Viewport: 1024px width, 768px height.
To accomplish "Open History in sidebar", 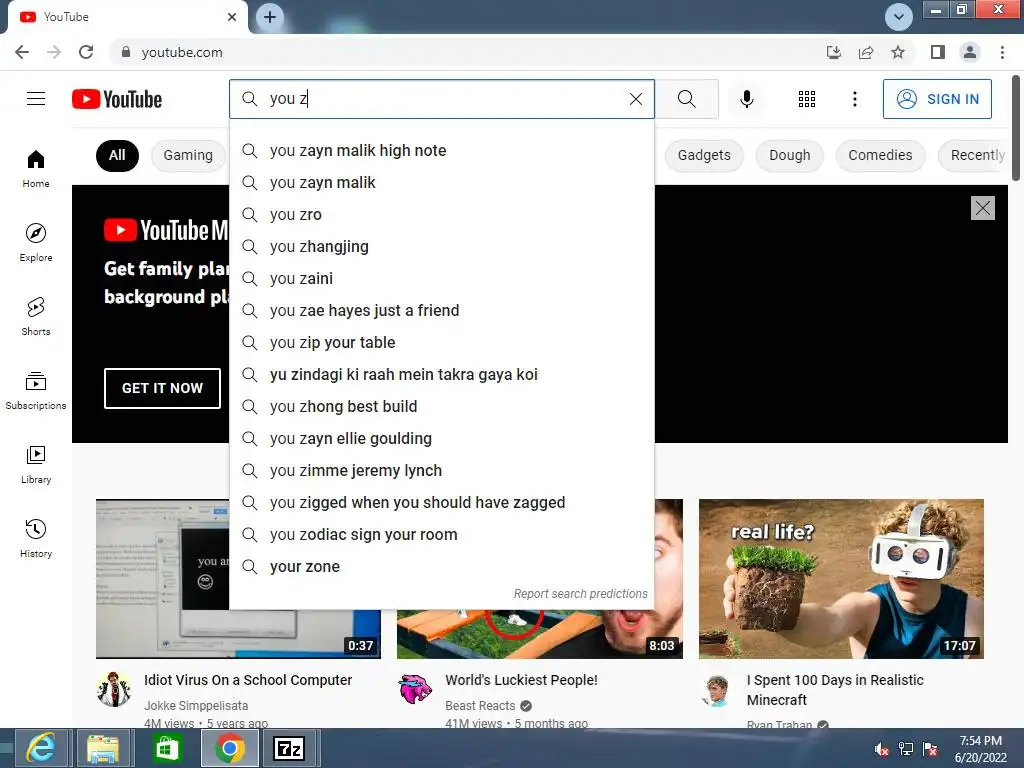I will click(x=36, y=539).
